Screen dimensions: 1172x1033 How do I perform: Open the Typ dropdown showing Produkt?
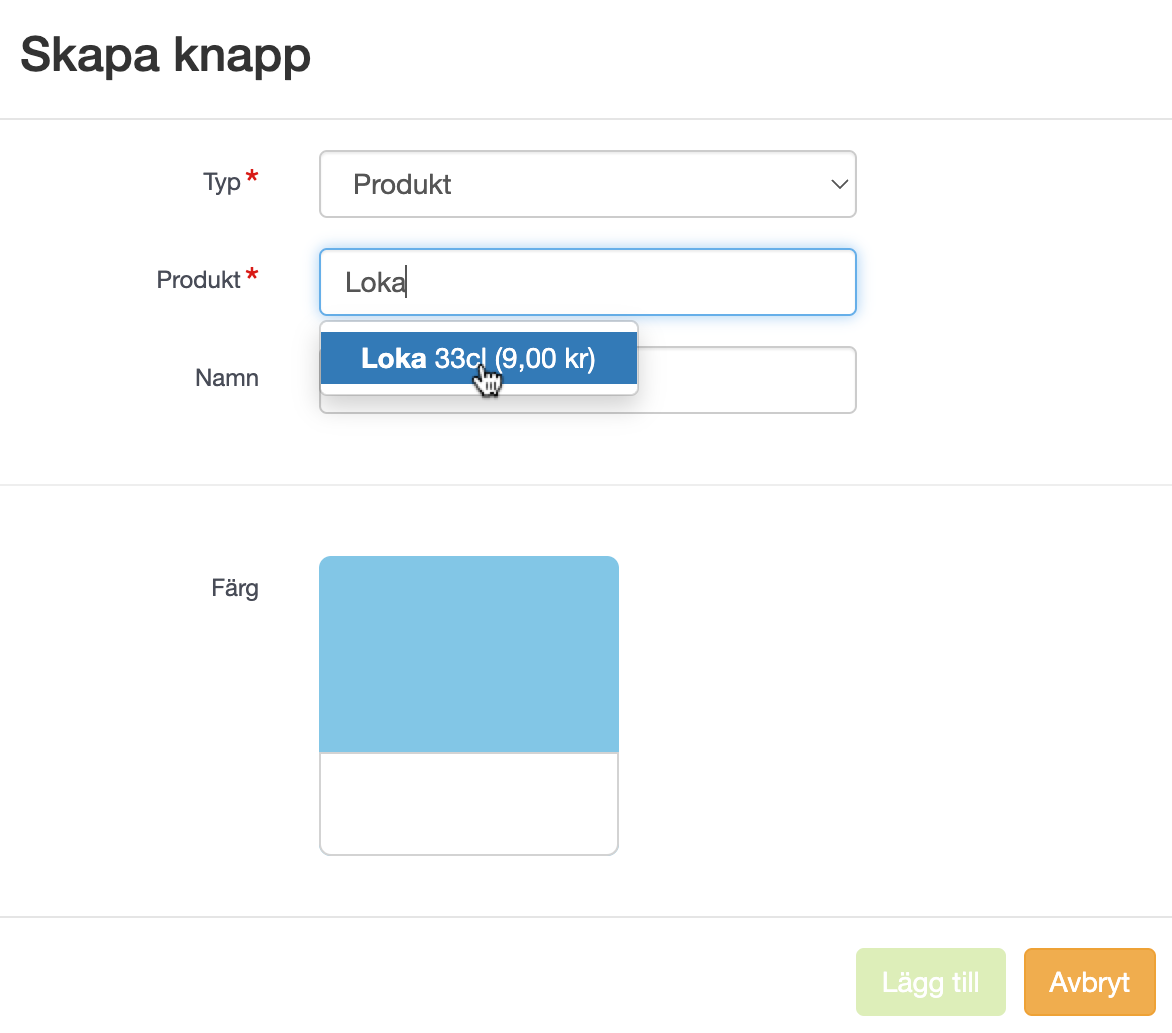pyautogui.click(x=587, y=184)
